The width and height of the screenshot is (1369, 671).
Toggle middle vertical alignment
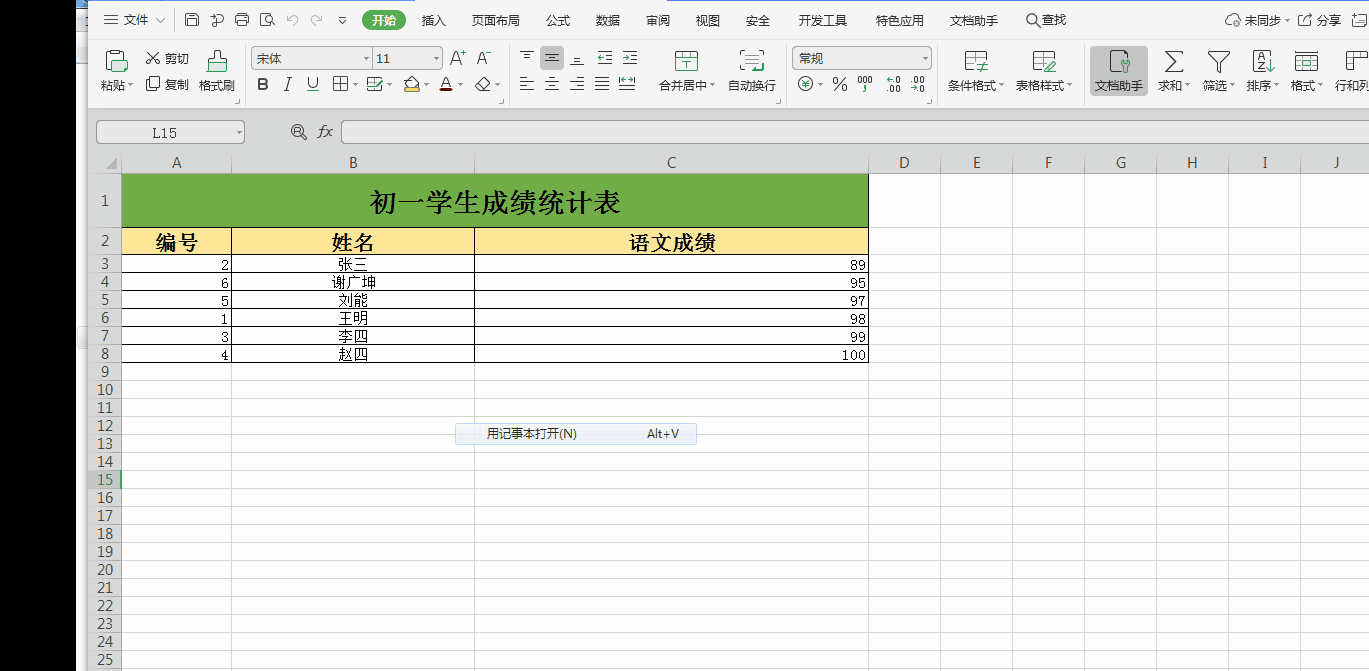pyautogui.click(x=552, y=58)
